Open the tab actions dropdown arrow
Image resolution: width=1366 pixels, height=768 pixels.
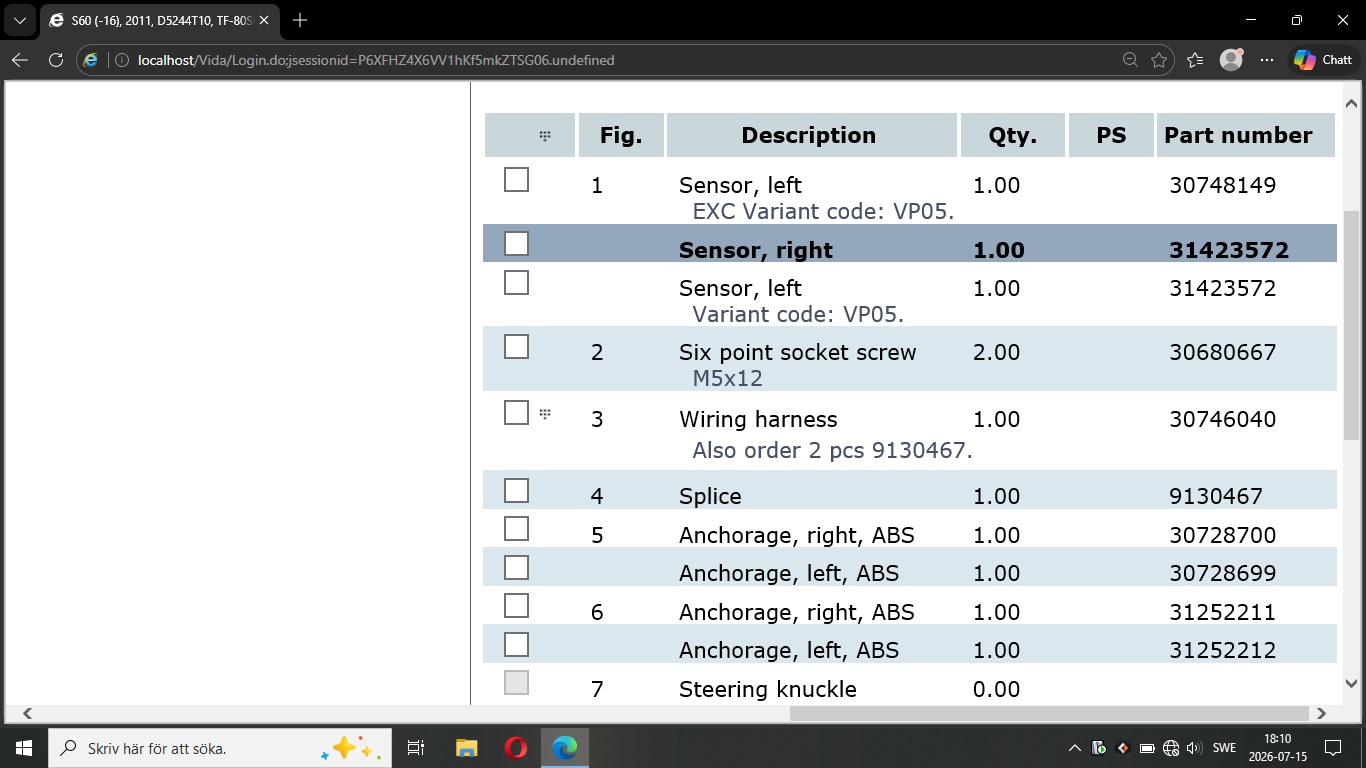19,20
